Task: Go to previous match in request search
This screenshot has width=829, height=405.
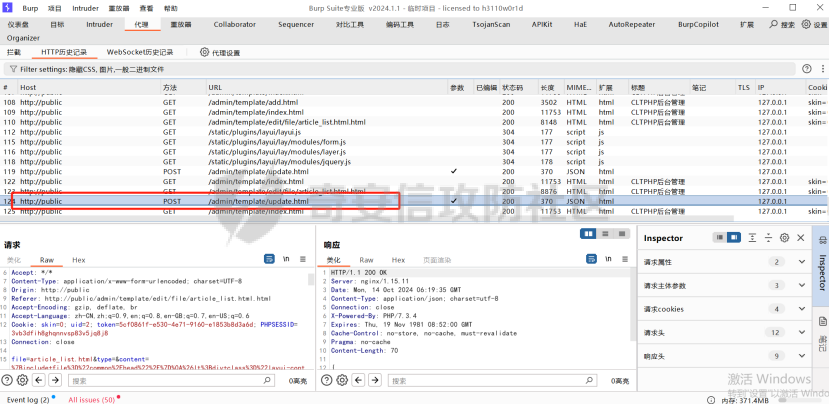Action: 39,380
